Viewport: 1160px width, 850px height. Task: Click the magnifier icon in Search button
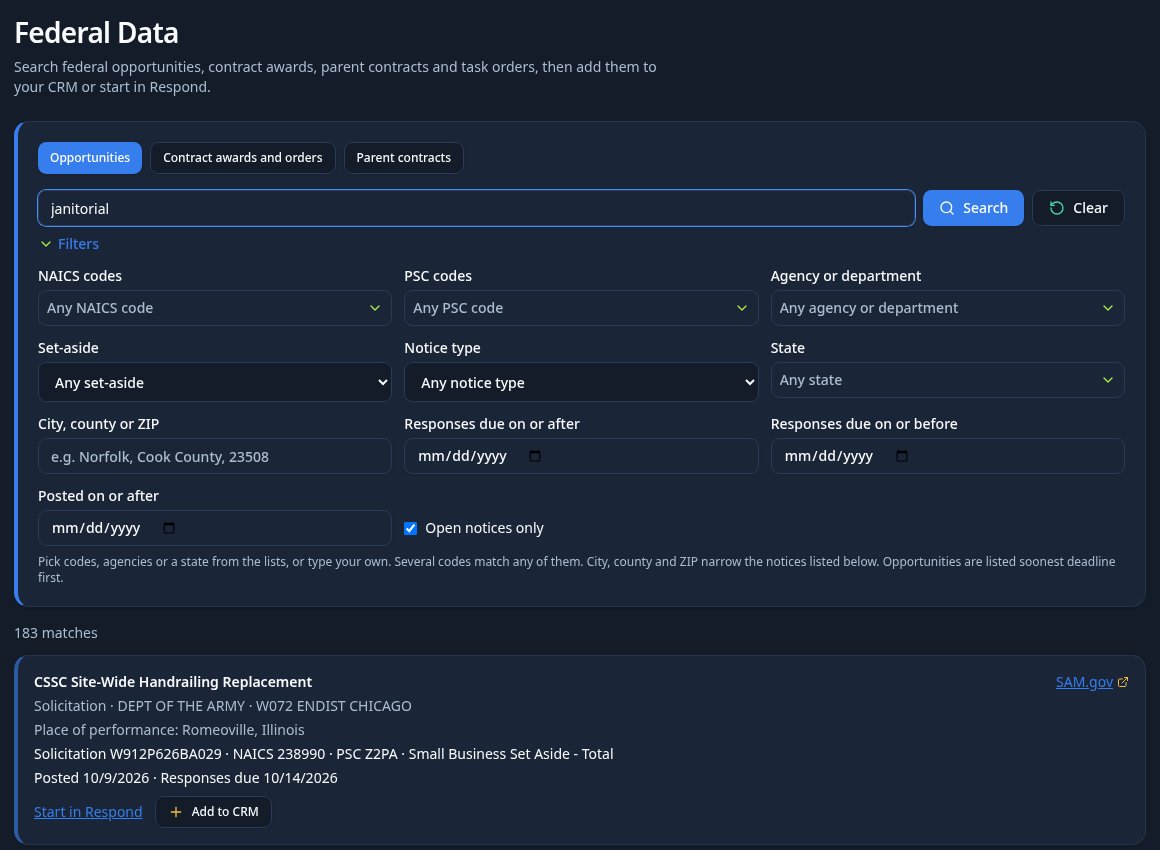pos(946,209)
